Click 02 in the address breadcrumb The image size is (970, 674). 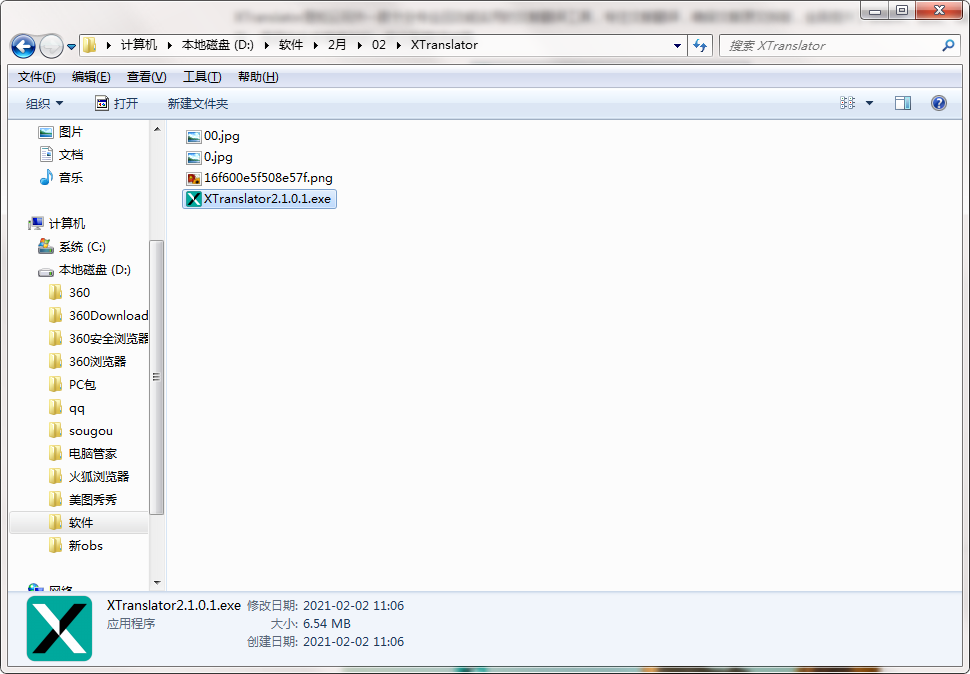click(379, 45)
